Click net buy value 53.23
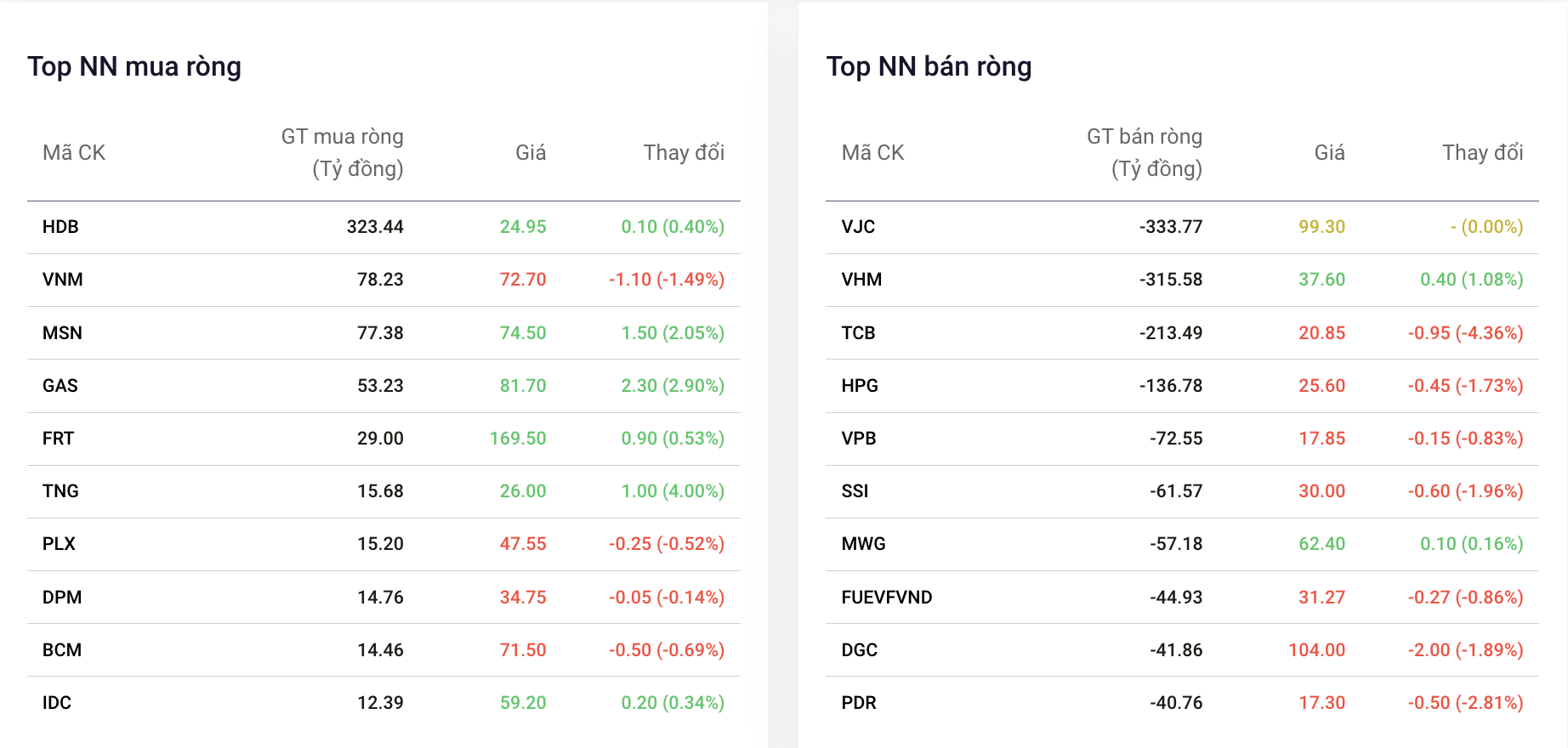Viewport: 1568px width, 748px height. click(x=380, y=386)
